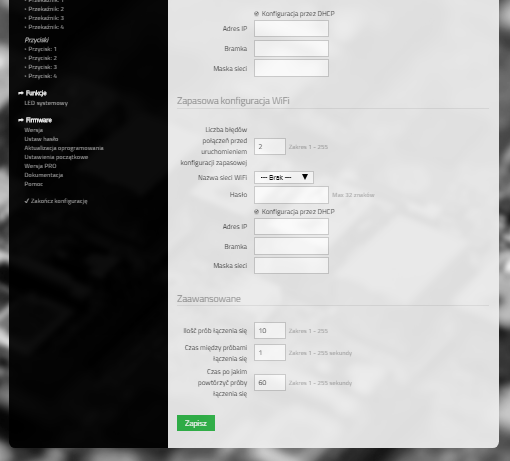Click the Zaawansowane section heading

click(x=209, y=299)
